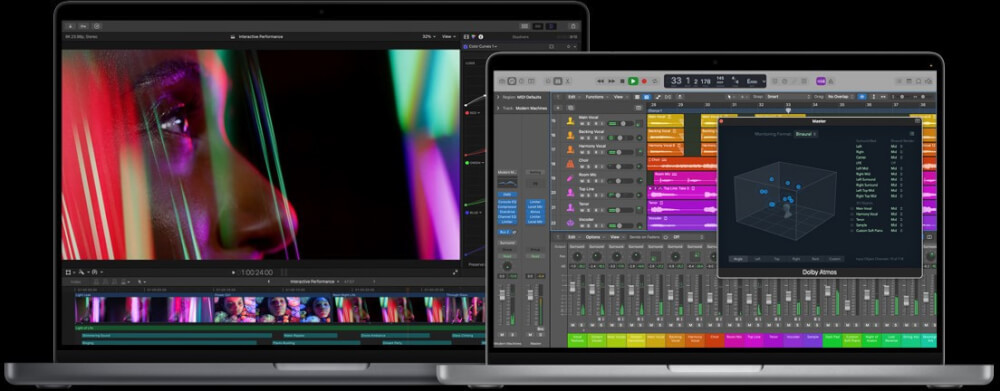Open the Color Curves 1 dropdown
Screen dimensions: 1000x391
[x=482, y=47]
